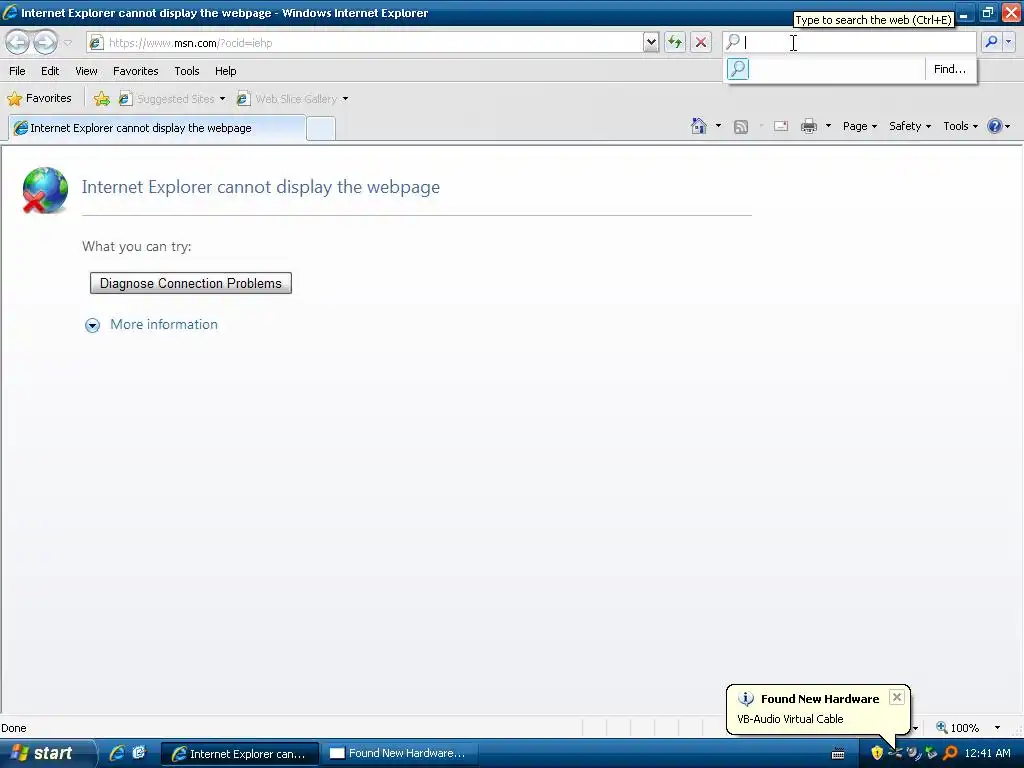Open the File menu

[18, 71]
